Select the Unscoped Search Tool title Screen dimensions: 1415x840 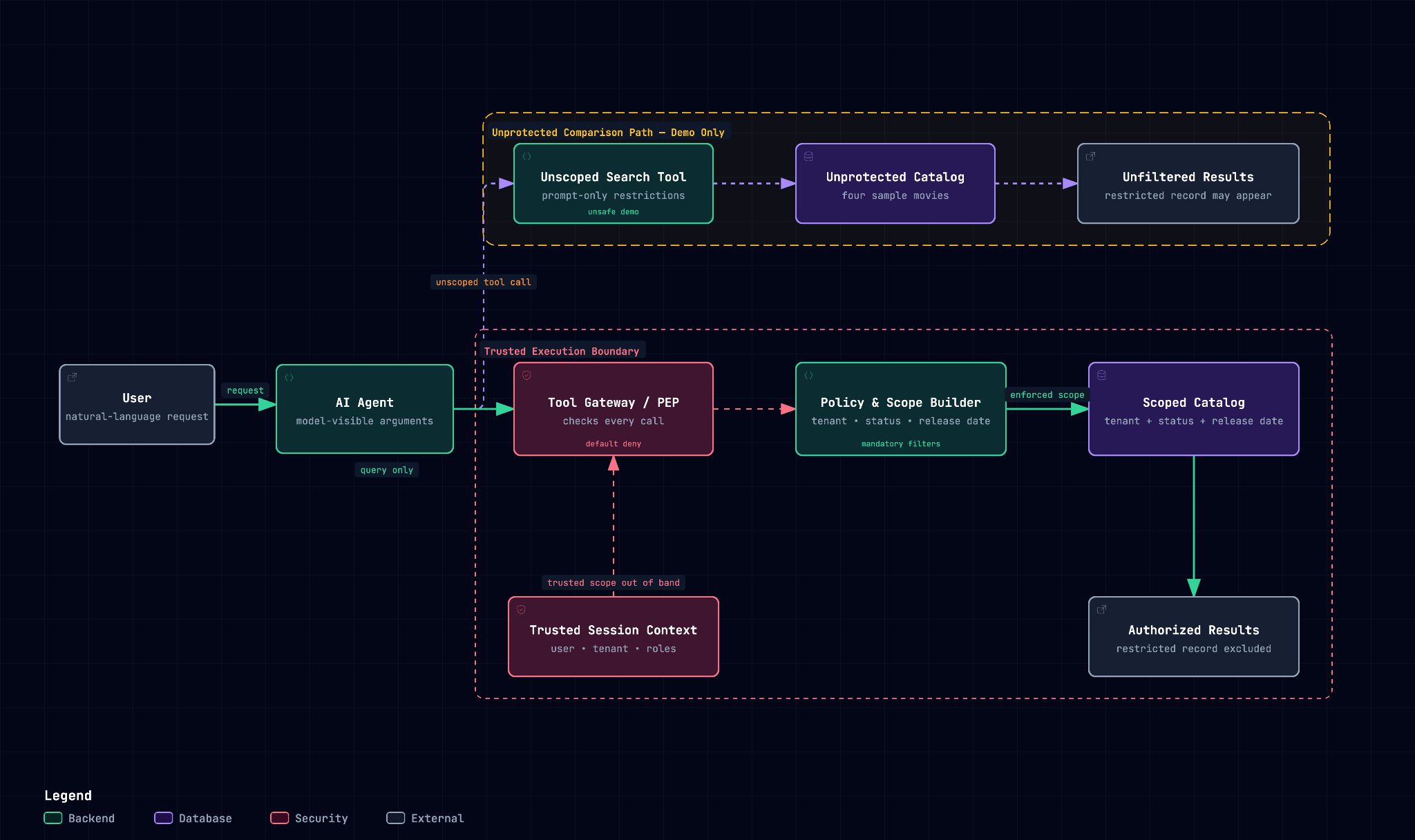click(x=614, y=177)
